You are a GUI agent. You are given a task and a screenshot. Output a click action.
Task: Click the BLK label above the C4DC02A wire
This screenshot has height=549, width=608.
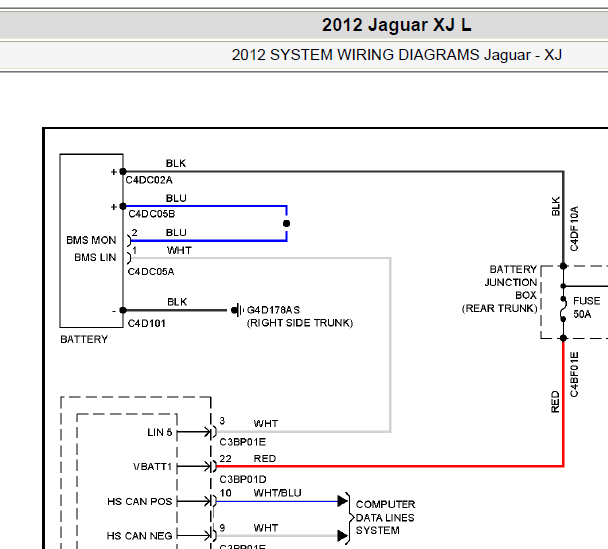176,163
